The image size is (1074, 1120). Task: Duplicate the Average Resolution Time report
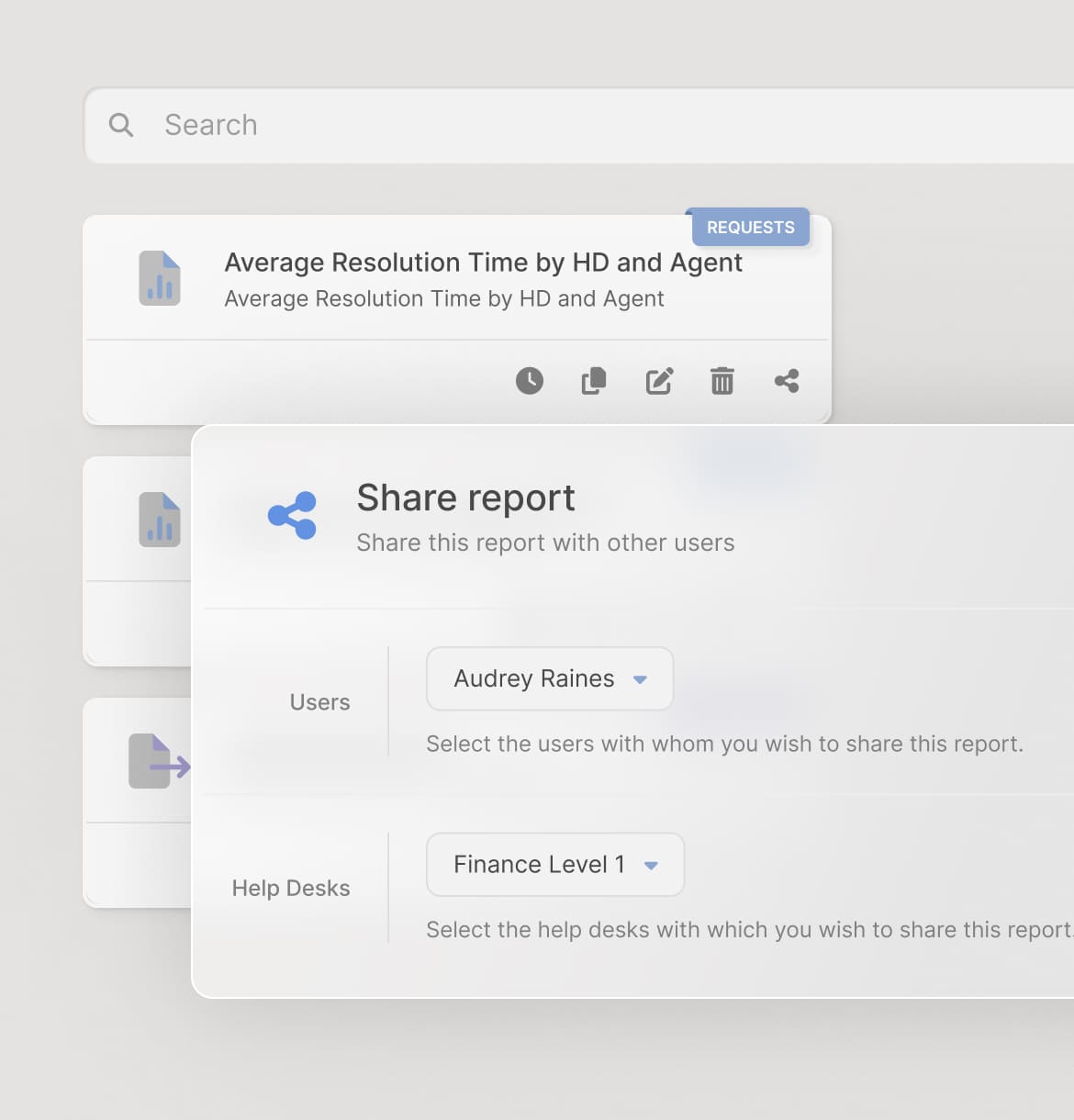(594, 381)
